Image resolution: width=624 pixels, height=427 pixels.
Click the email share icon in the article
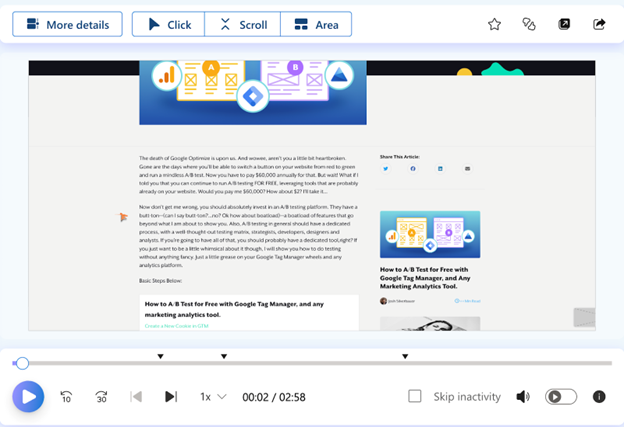468,169
